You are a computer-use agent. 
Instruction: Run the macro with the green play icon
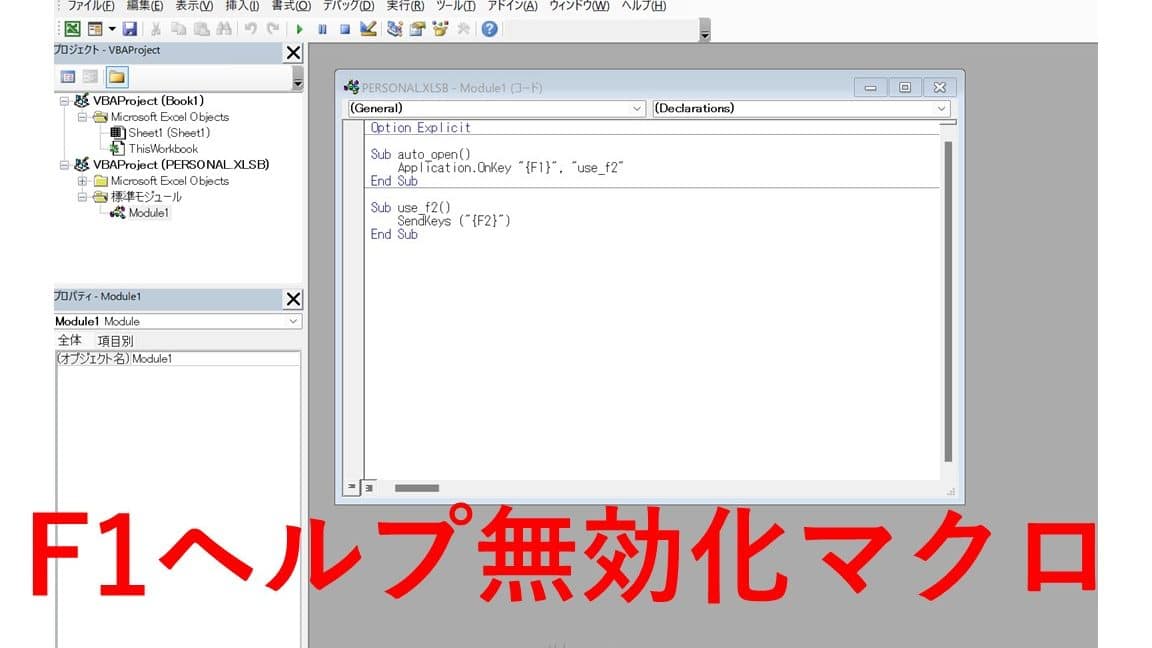tap(299, 29)
